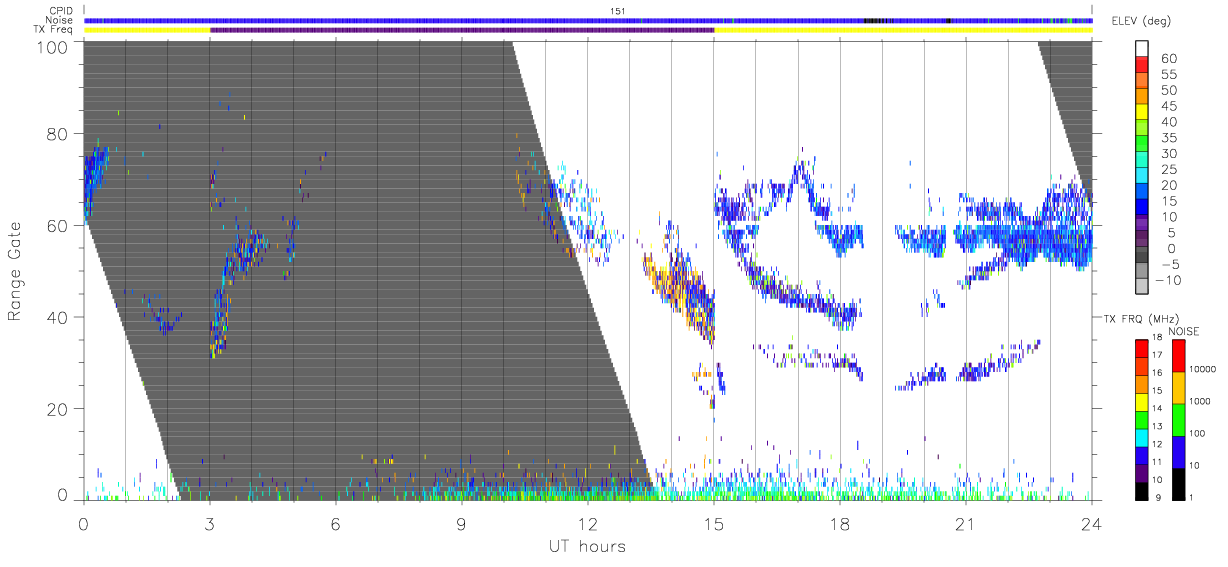1228x567 pixels.
Task: Select the CPID value 151
Action: pos(617,11)
